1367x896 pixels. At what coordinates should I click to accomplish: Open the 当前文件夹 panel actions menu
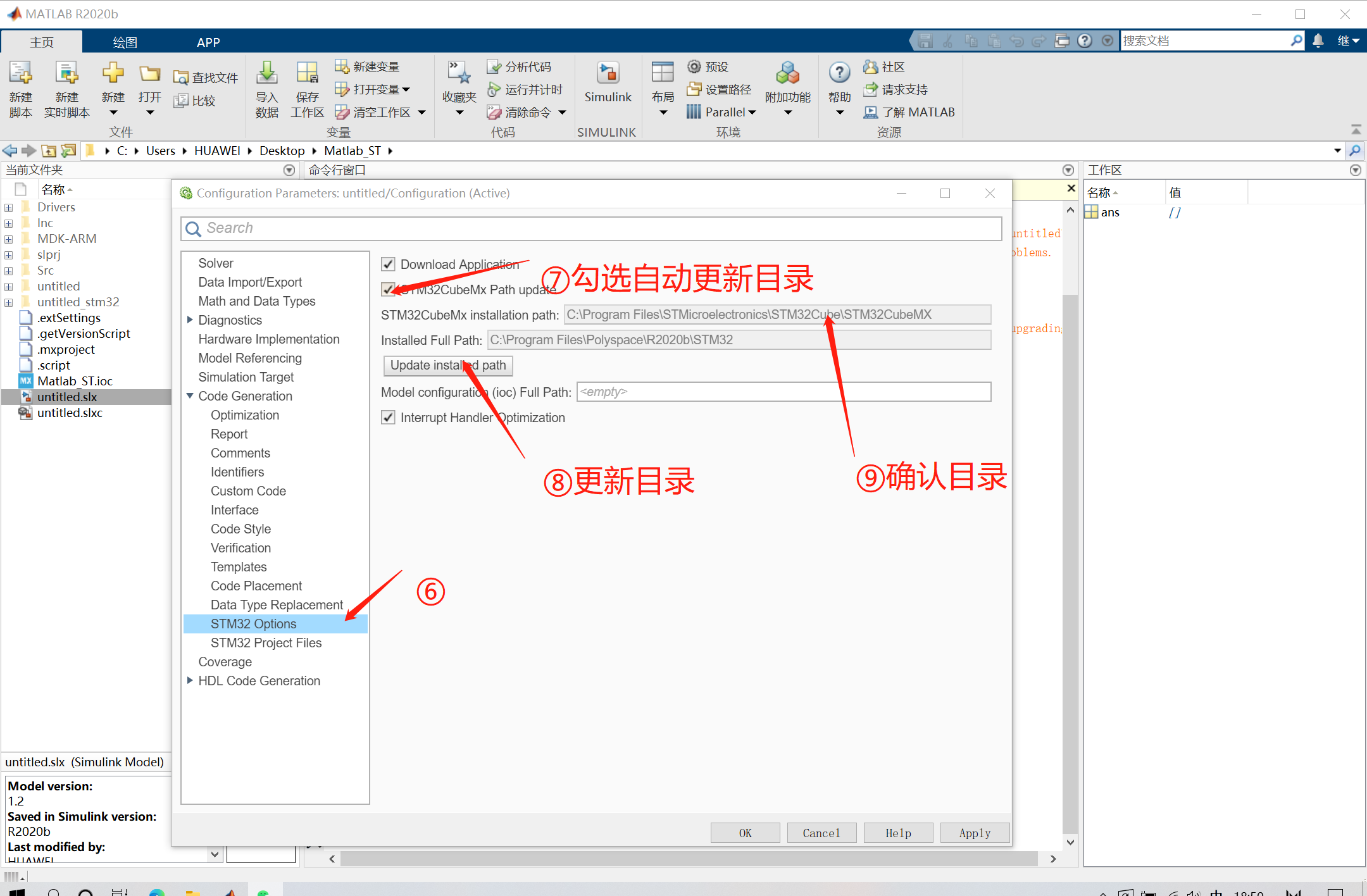[289, 170]
